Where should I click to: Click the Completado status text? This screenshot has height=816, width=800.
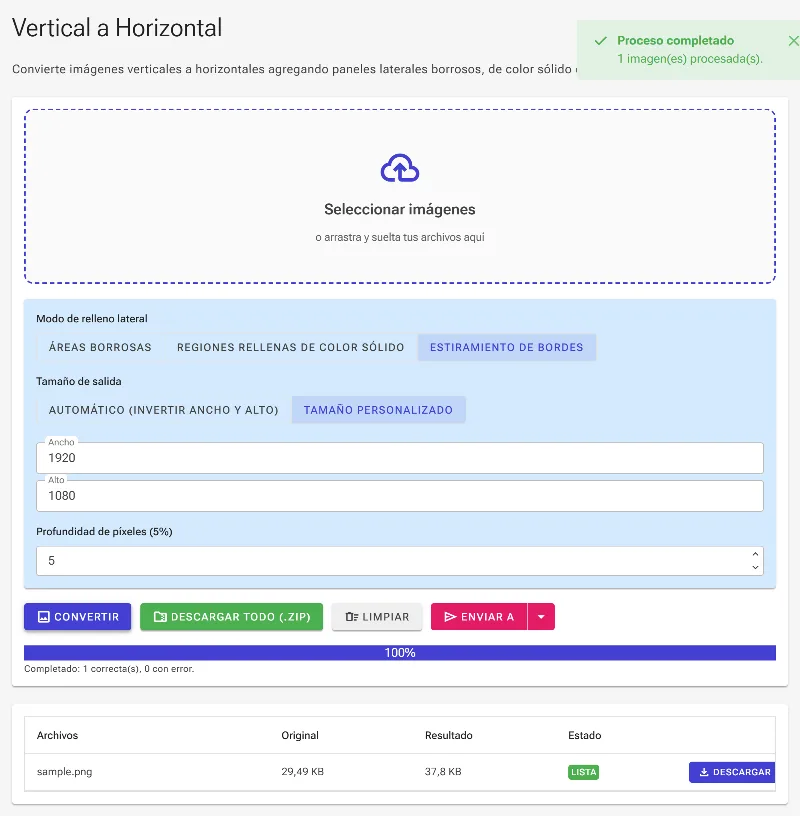point(109,669)
